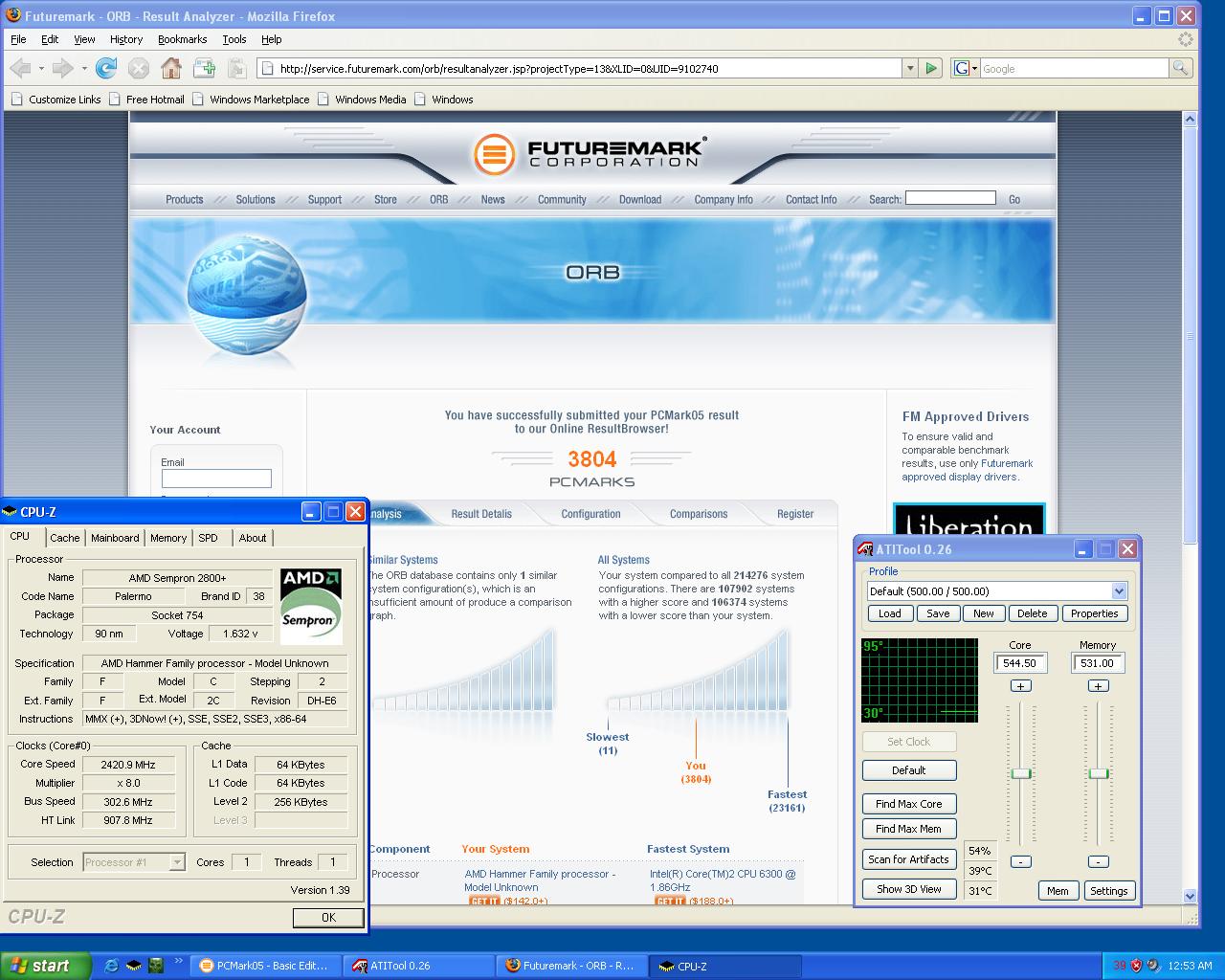Expand the ATITool profile dropdown
Image resolution: width=1225 pixels, height=980 pixels.
(x=1119, y=590)
